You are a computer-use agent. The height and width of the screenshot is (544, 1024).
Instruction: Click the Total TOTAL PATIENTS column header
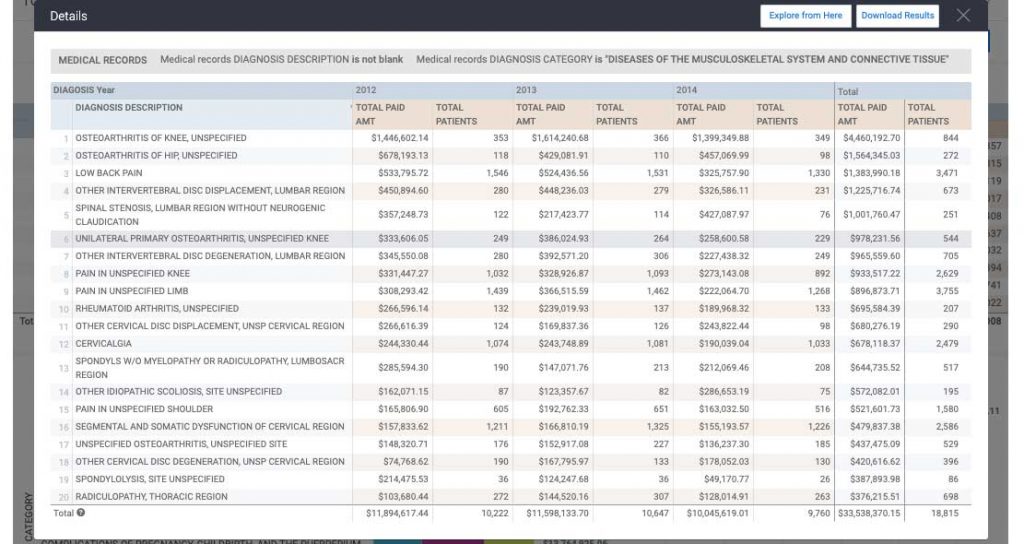point(927,114)
